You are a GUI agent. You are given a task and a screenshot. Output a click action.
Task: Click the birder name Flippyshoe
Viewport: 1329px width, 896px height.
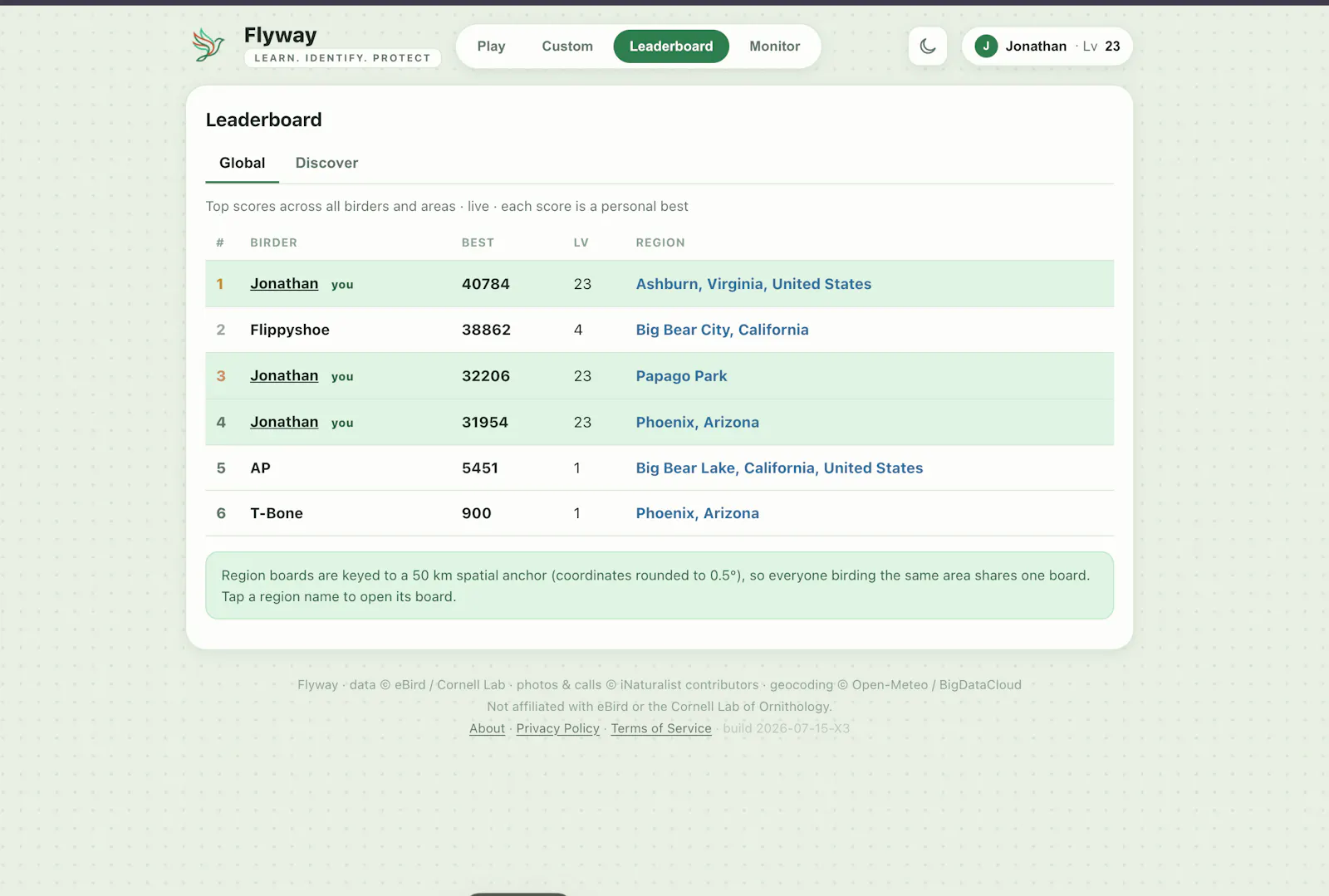click(290, 330)
